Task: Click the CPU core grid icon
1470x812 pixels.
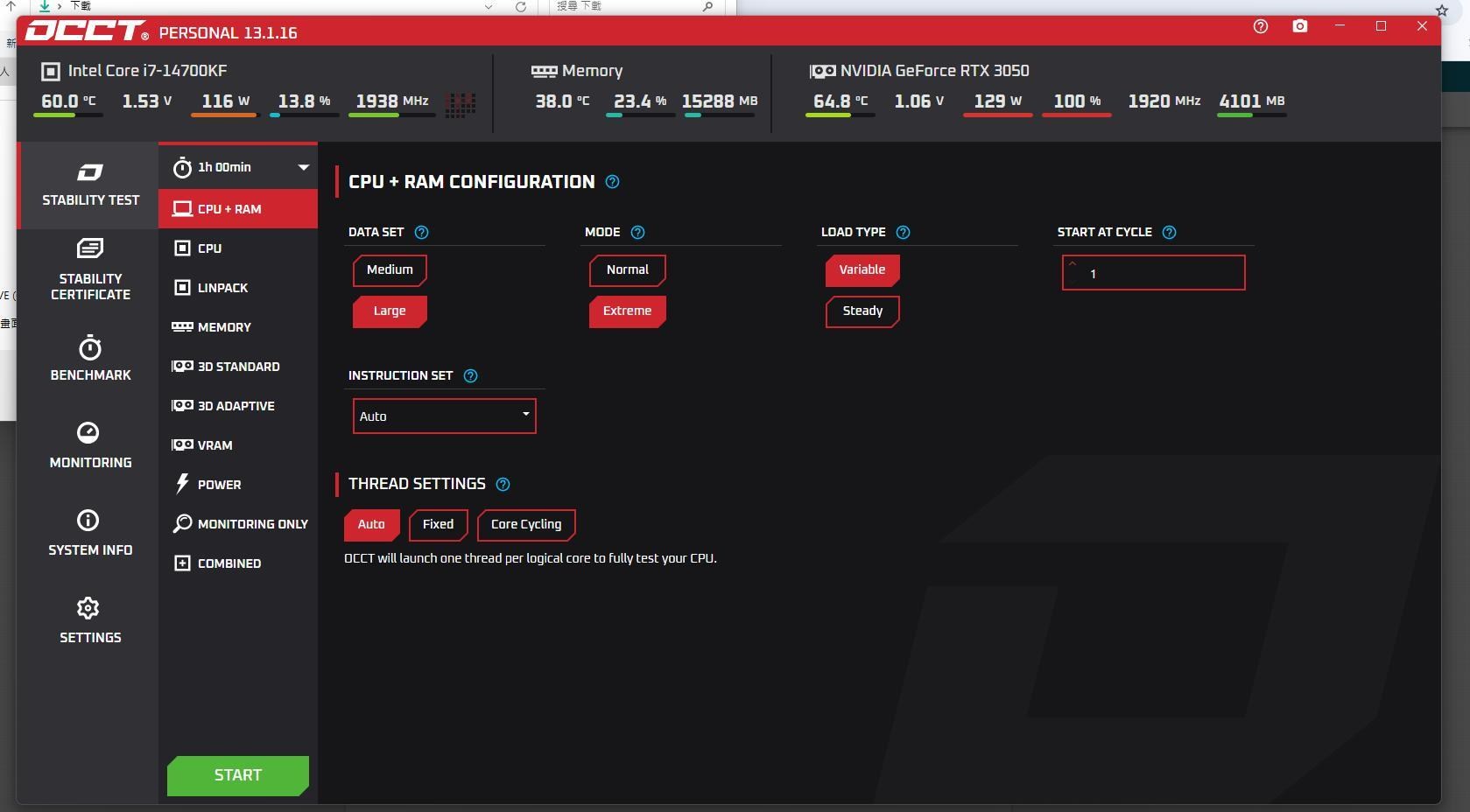Action: click(x=461, y=104)
